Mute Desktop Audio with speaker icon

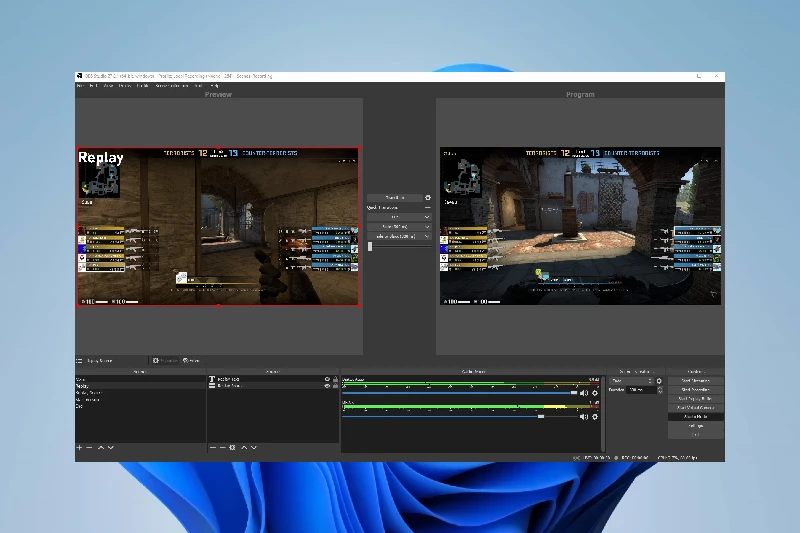pyautogui.click(x=584, y=393)
